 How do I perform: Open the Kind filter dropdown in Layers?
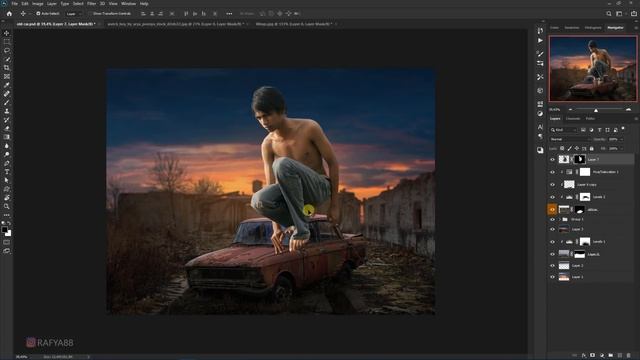point(563,130)
